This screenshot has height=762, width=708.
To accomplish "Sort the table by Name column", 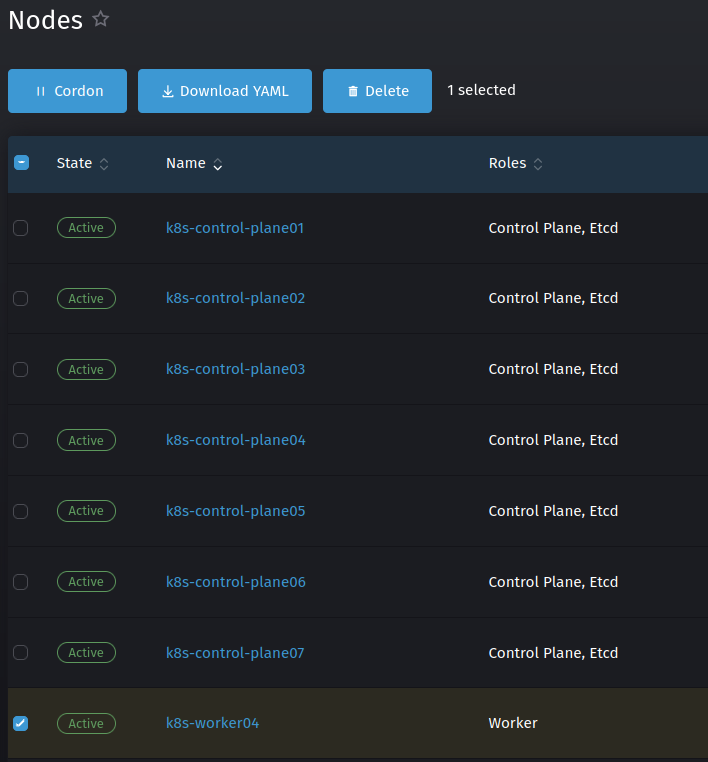I will tap(194, 163).
